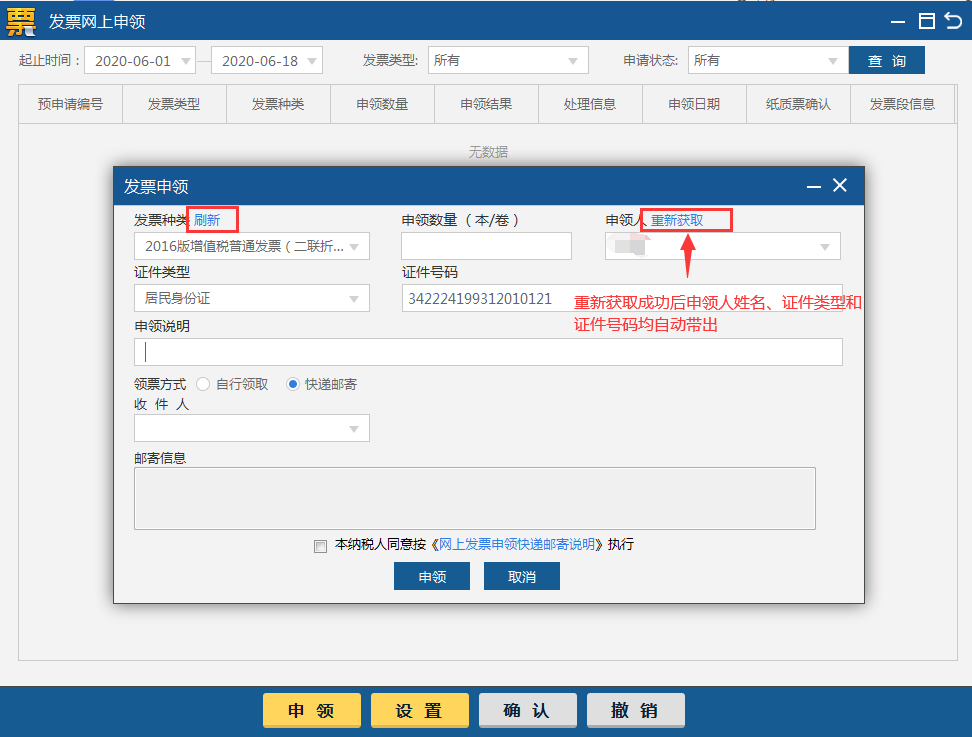Click the 取消 cancel button
Image resolution: width=972 pixels, height=737 pixels.
click(522, 576)
